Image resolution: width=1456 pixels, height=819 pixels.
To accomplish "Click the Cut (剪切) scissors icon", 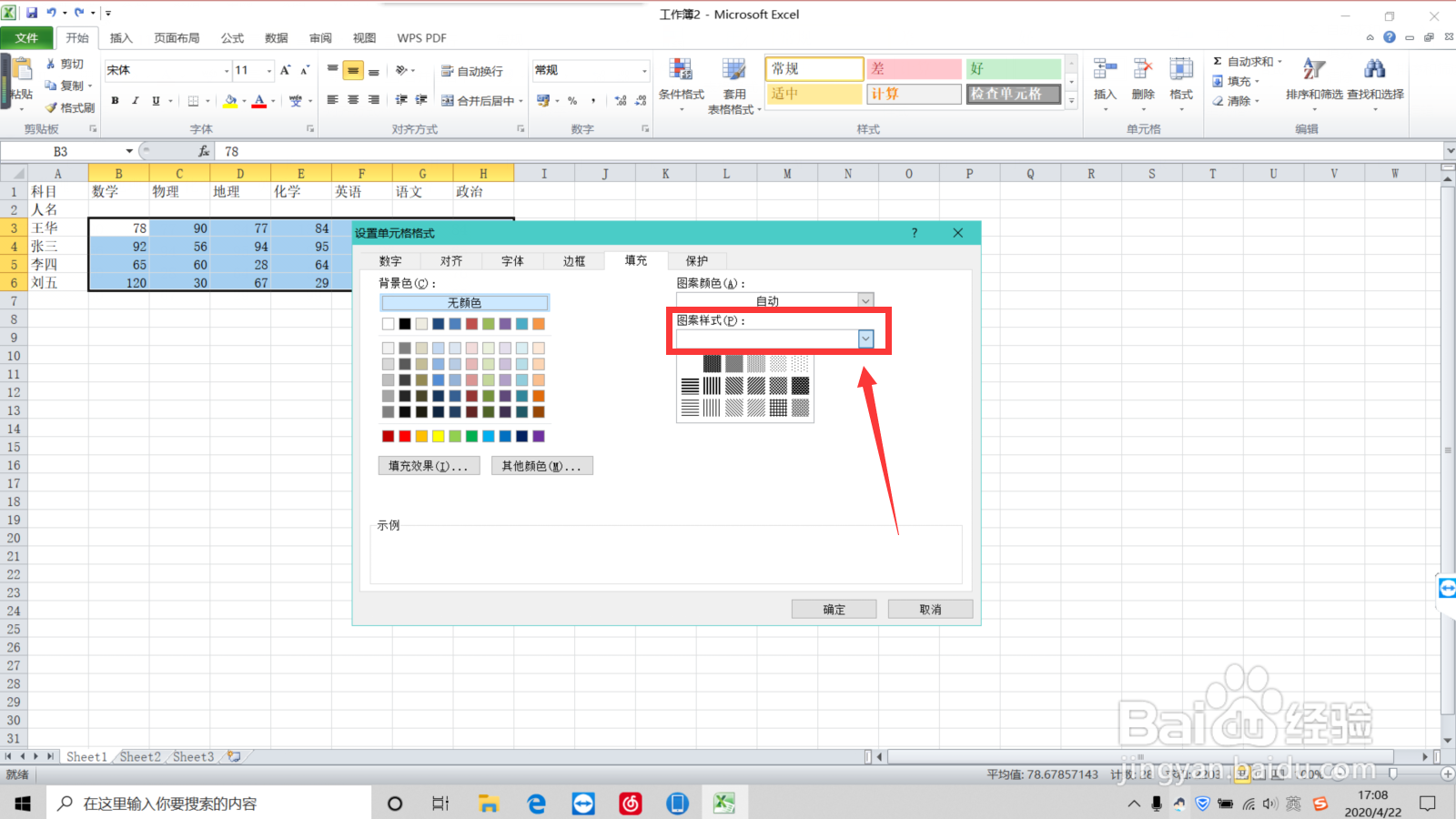I will tap(51, 65).
